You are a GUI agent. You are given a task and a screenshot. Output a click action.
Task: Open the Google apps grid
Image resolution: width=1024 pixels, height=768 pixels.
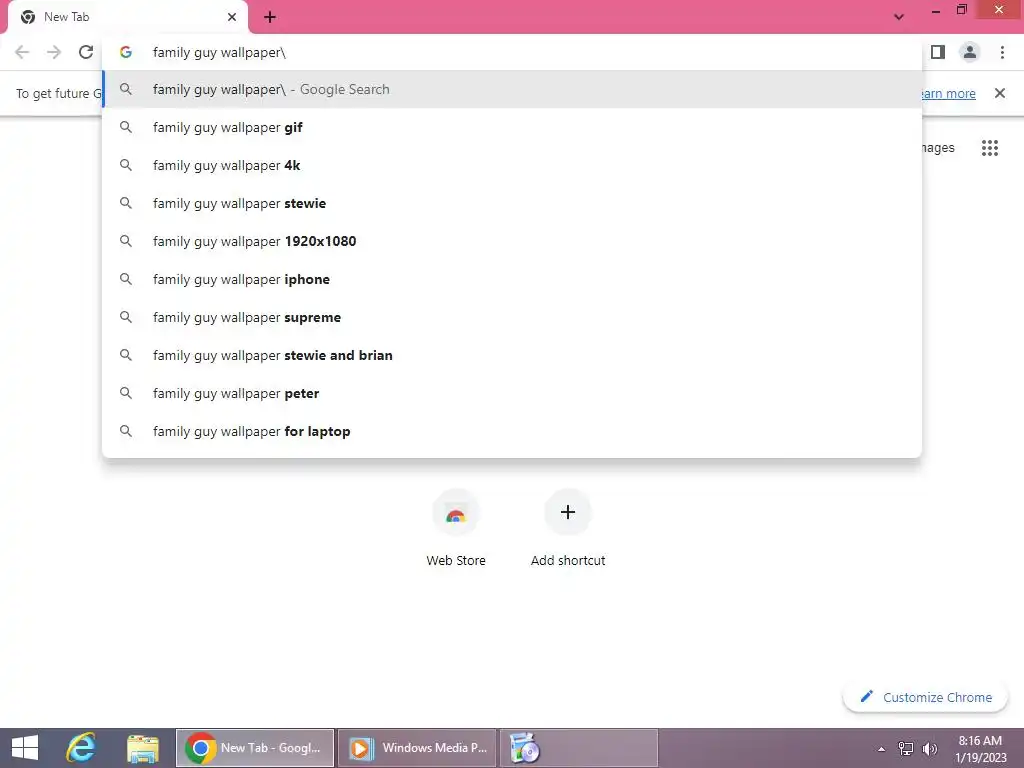(990, 148)
